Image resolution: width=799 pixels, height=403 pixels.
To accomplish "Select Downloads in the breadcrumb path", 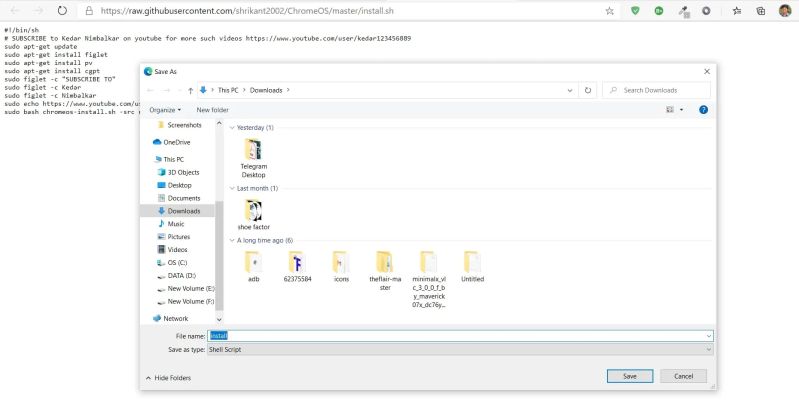I will click(x=266, y=90).
